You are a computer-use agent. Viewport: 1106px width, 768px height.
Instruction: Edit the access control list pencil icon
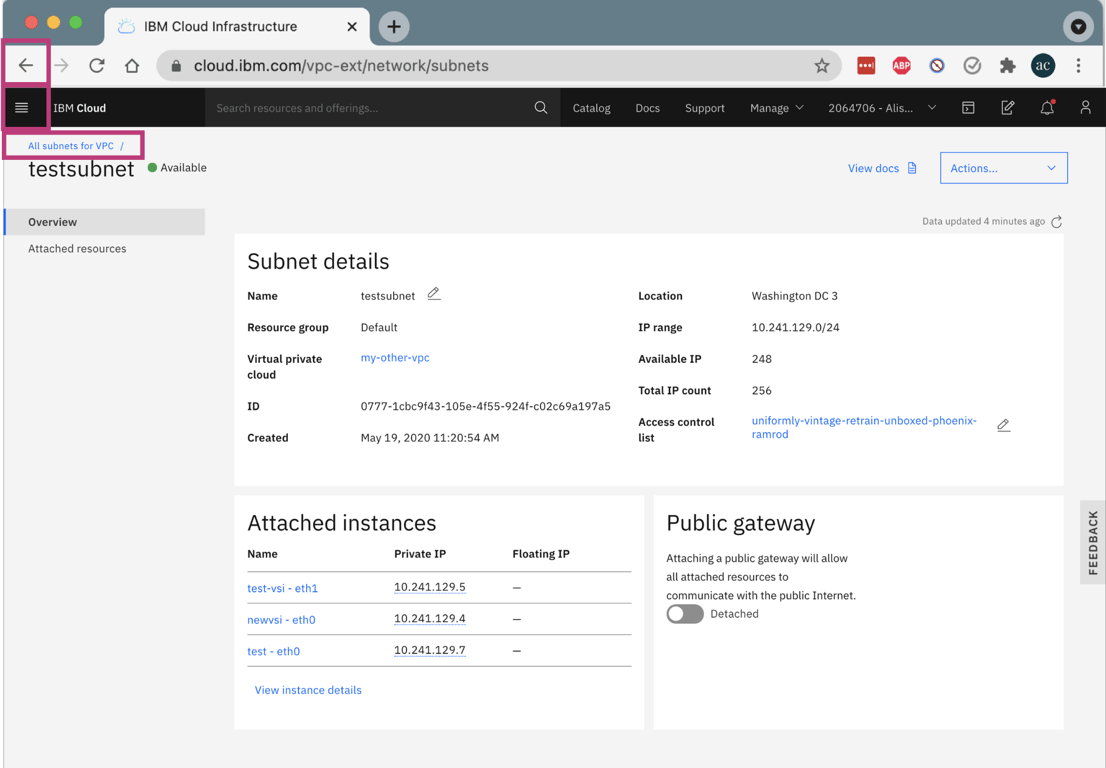pyautogui.click(x=1004, y=425)
